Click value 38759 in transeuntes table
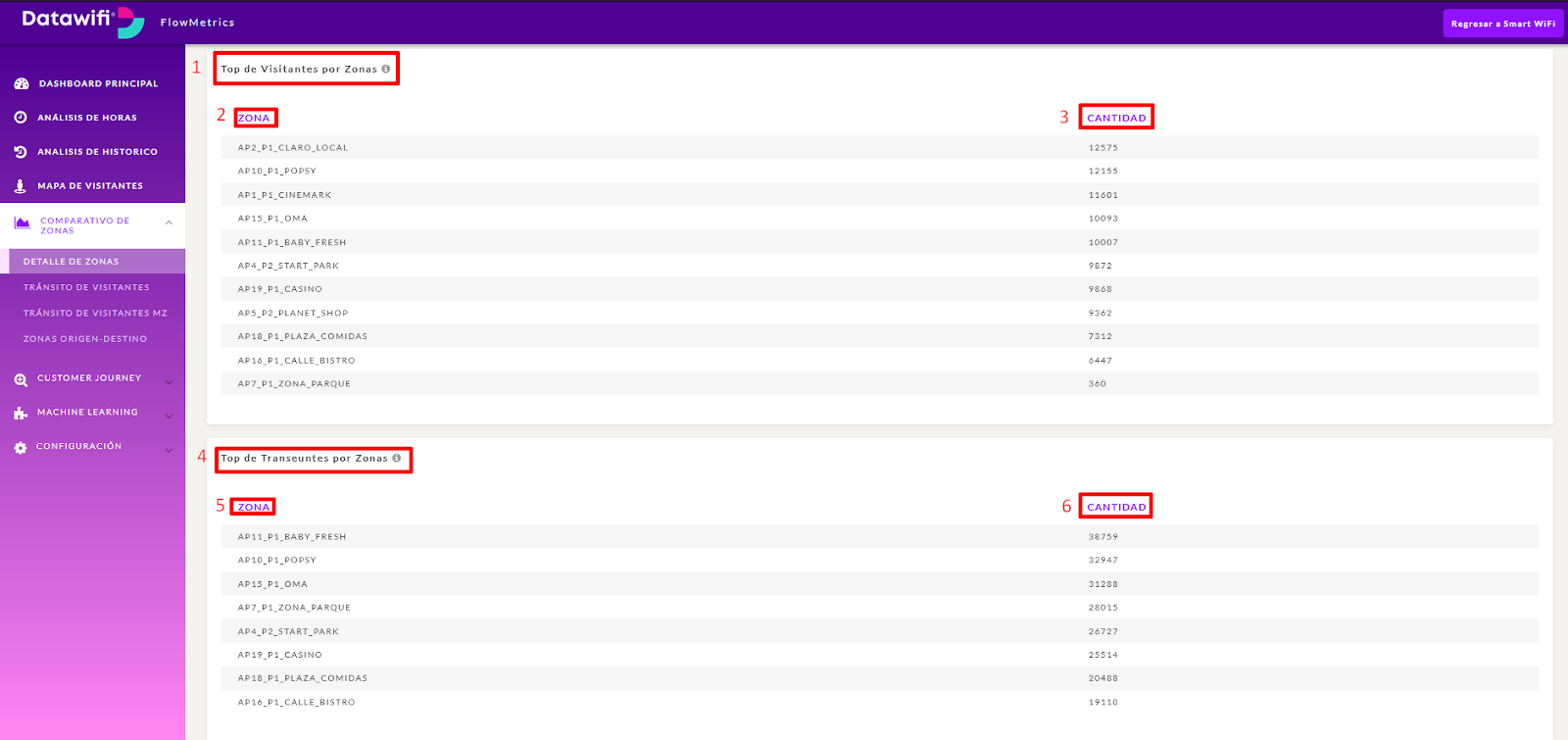Viewport: 1568px width, 740px height. (1102, 537)
